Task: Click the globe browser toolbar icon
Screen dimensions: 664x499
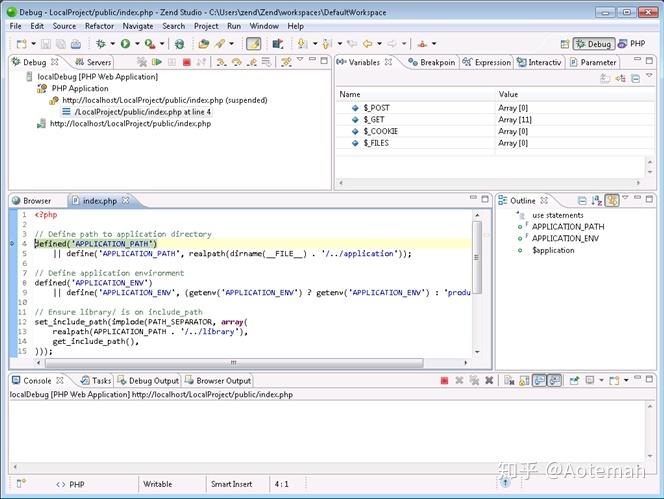Action: [x=180, y=44]
